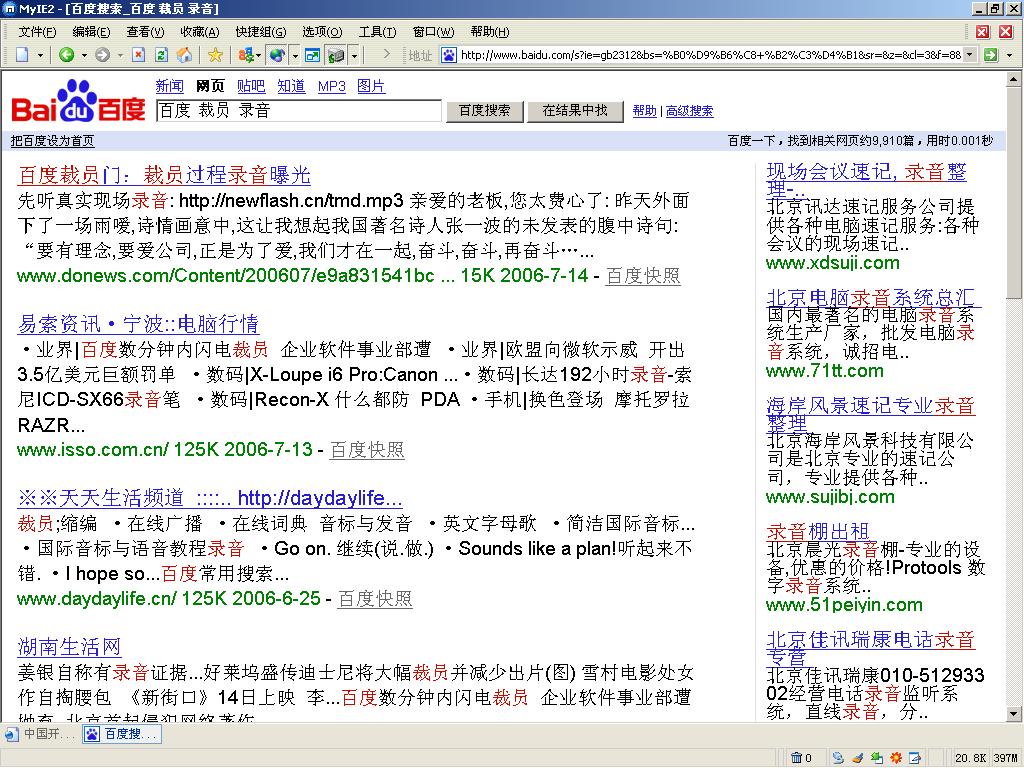The width and height of the screenshot is (1024, 768).
Task: Open the 文件(F) menu
Action: click(37, 31)
